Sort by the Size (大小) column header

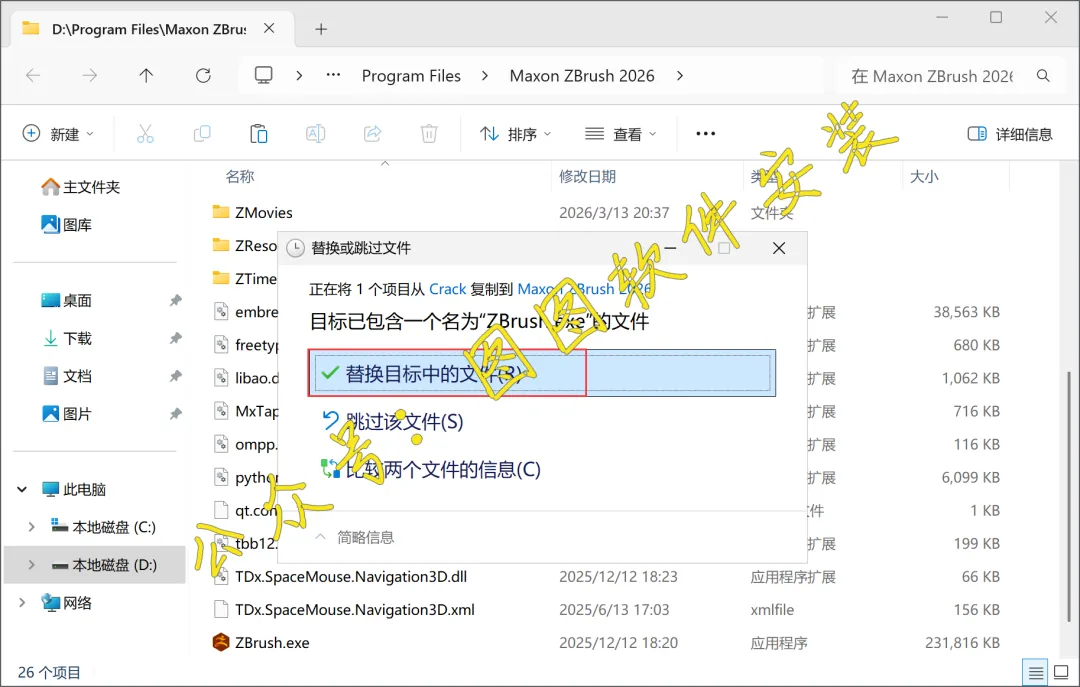pyautogui.click(x=924, y=176)
